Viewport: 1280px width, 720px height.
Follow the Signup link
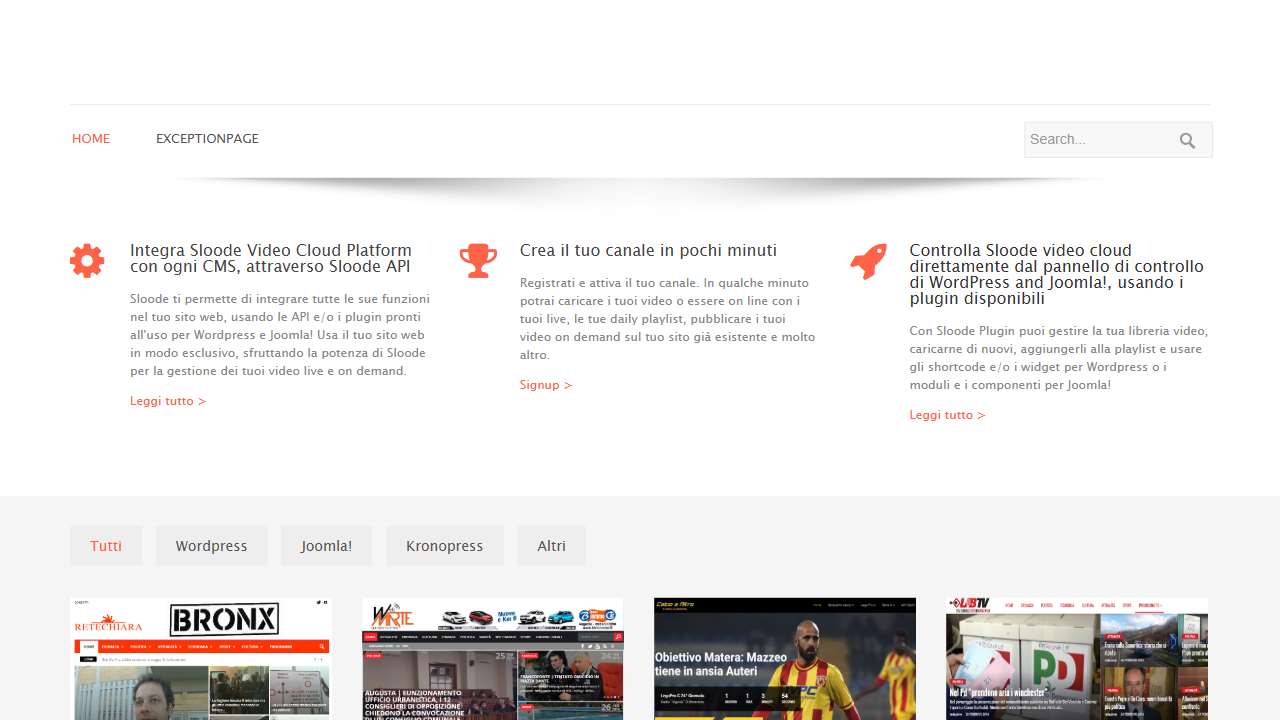pos(546,385)
